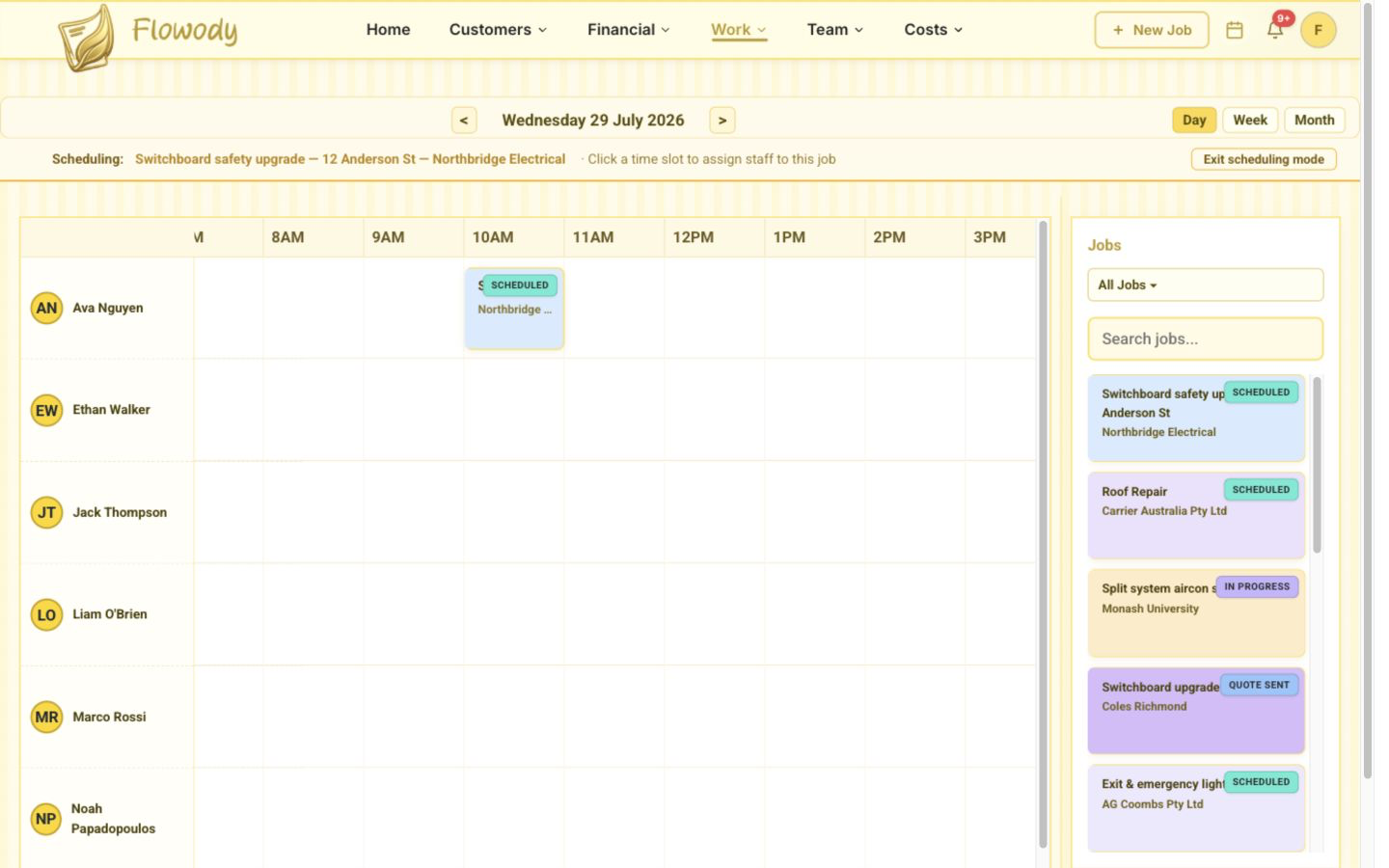Go to previous day arrow
The height and width of the screenshot is (868, 1389).
coord(464,121)
